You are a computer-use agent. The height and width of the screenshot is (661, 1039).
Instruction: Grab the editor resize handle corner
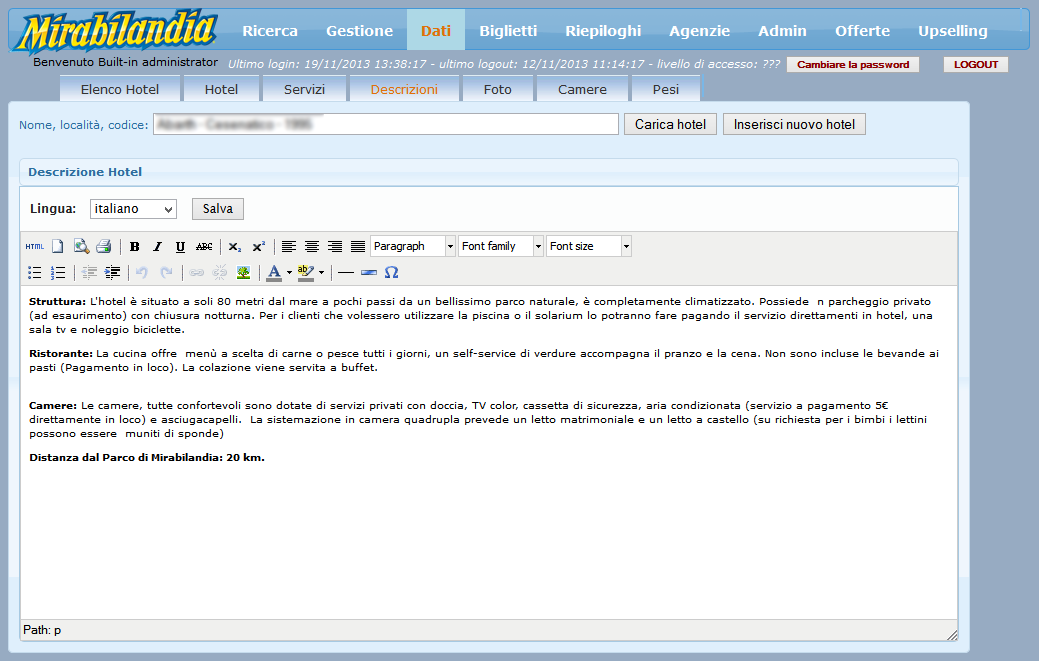point(952,635)
